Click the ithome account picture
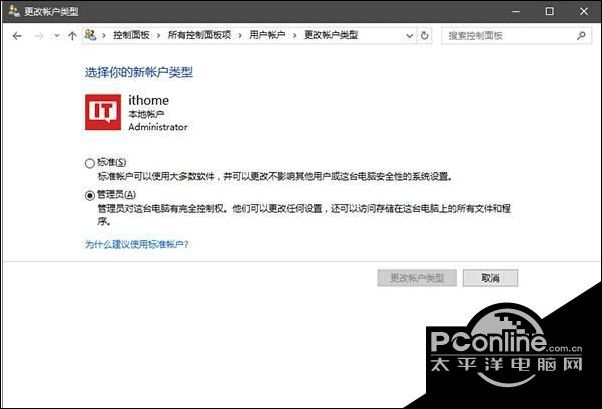Screen dimensions: 602x409 point(103,112)
